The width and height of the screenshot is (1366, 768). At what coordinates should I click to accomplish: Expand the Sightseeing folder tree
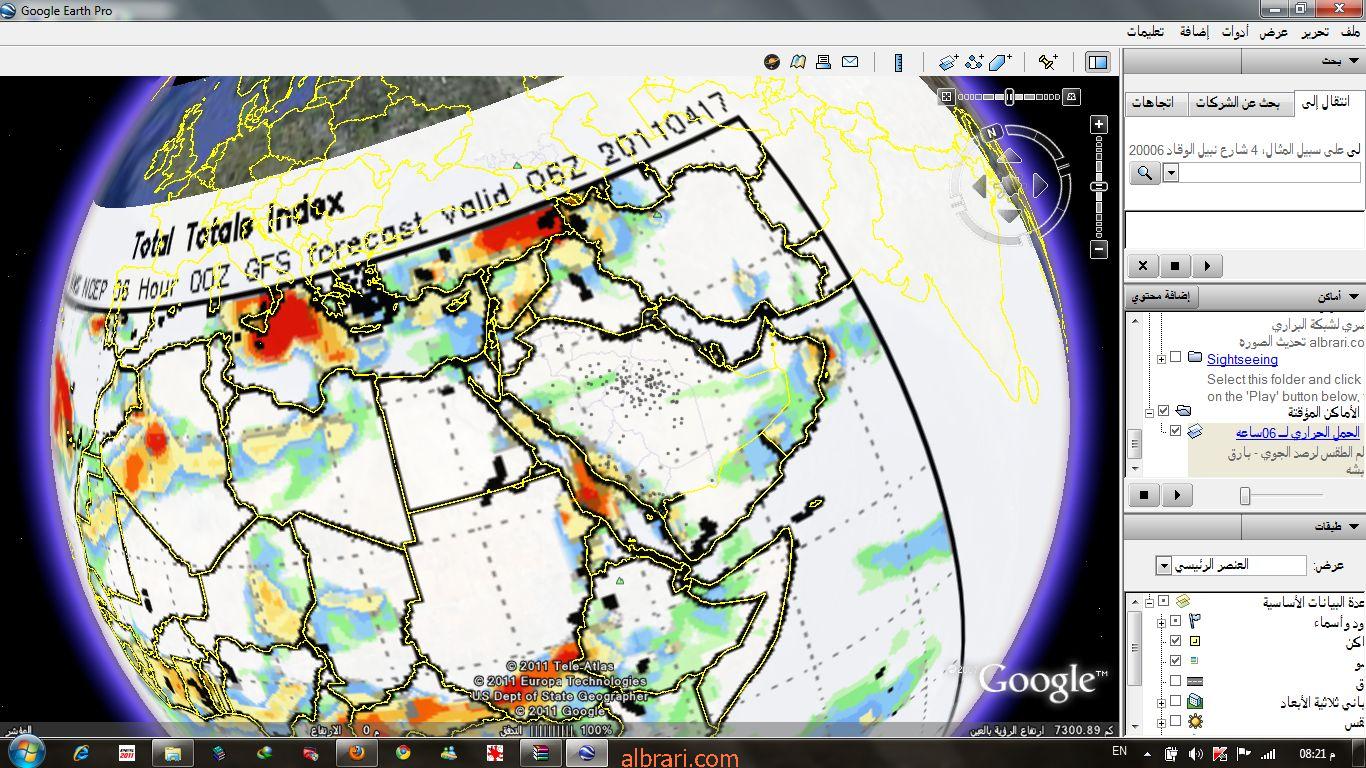click(x=1161, y=358)
